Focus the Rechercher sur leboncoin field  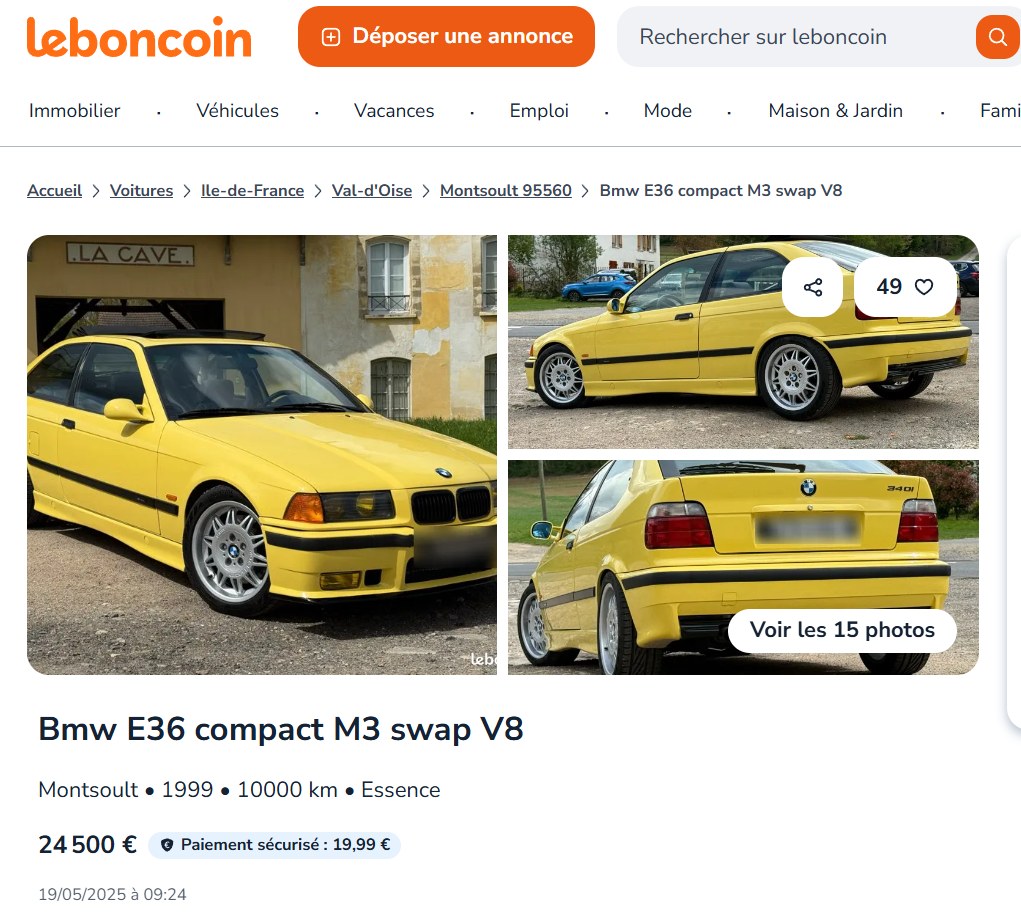tap(794, 36)
